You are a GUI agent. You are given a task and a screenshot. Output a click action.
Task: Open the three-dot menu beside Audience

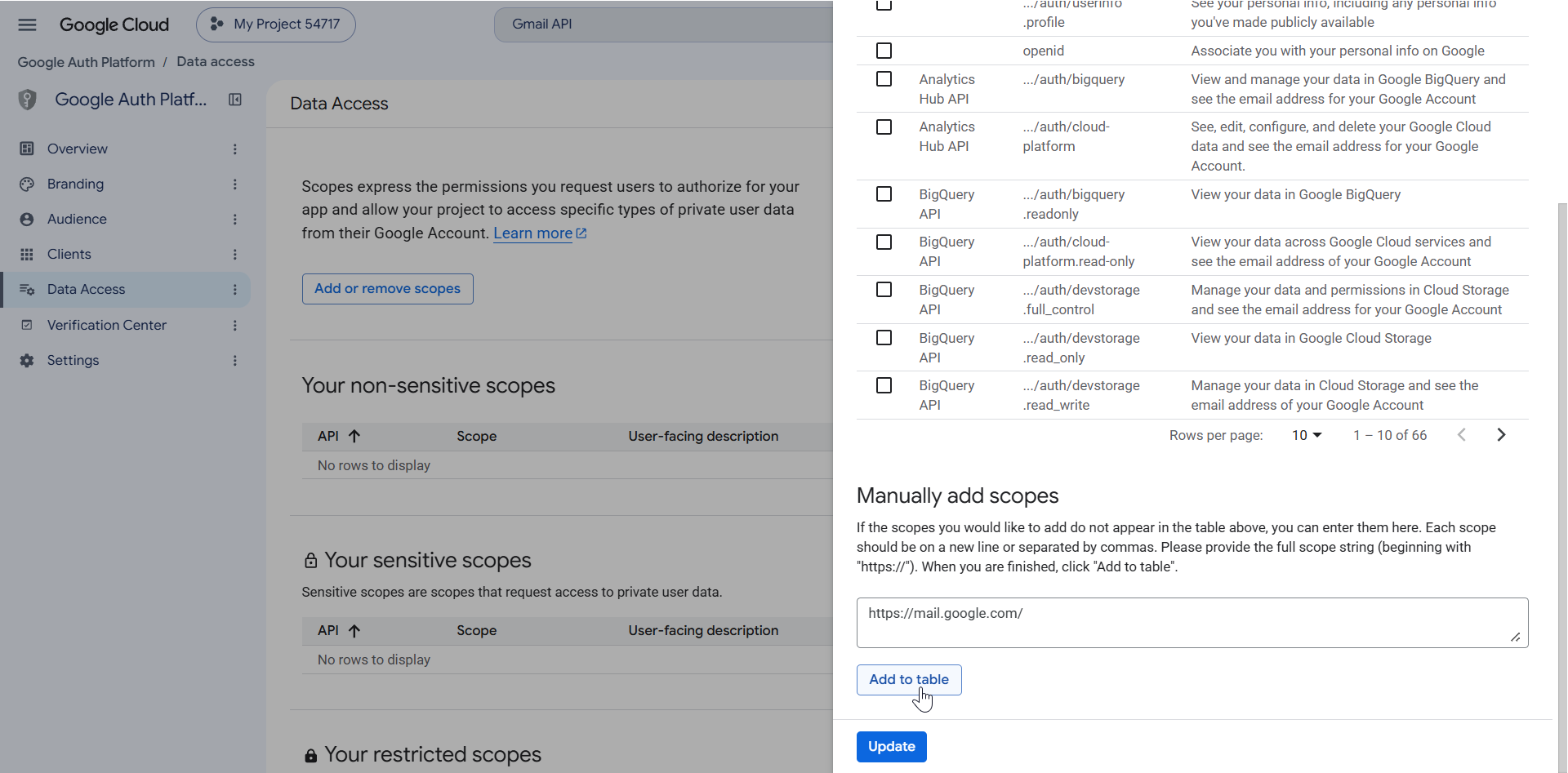click(x=235, y=219)
